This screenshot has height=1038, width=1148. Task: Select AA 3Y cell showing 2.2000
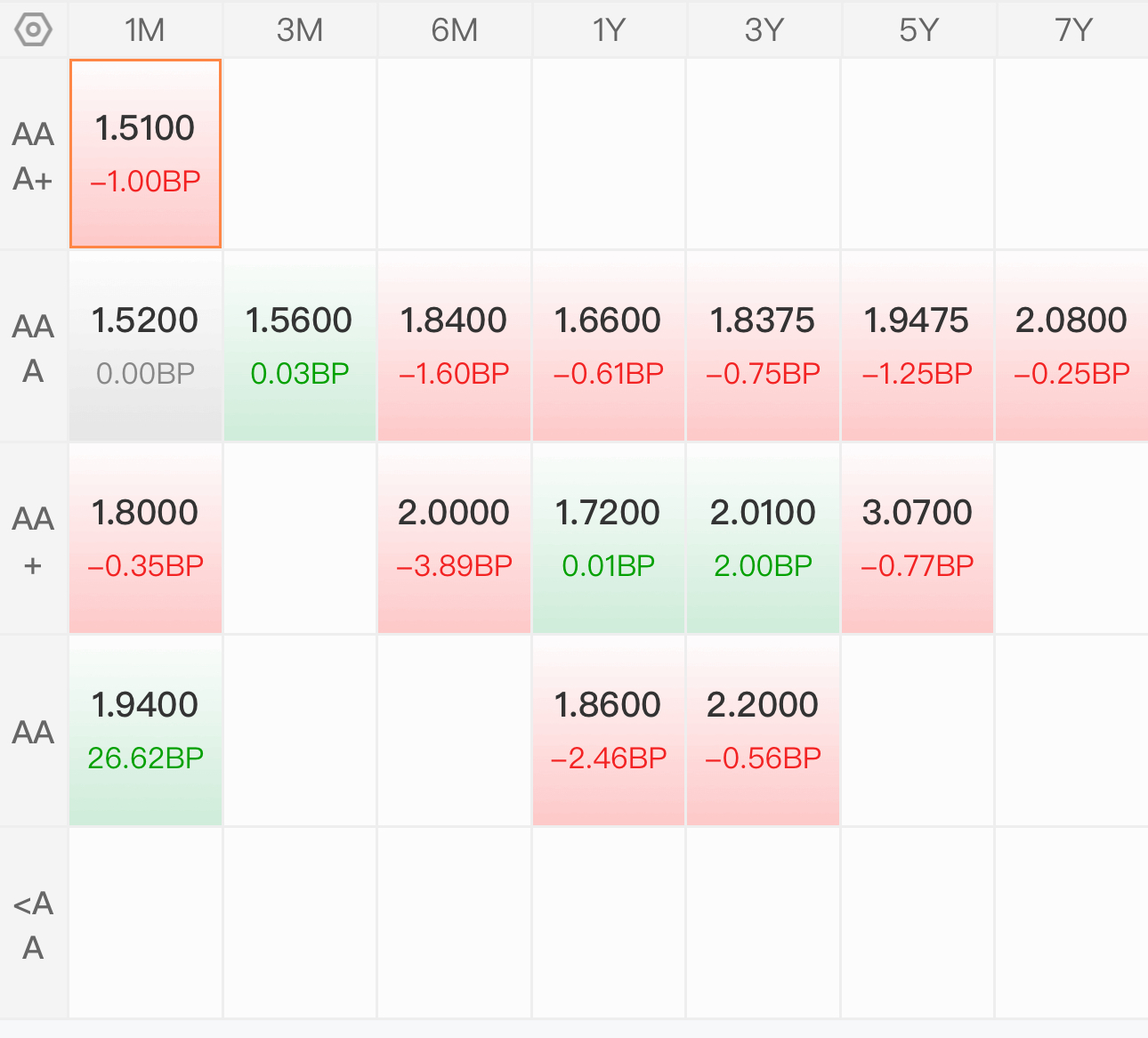[x=763, y=731]
